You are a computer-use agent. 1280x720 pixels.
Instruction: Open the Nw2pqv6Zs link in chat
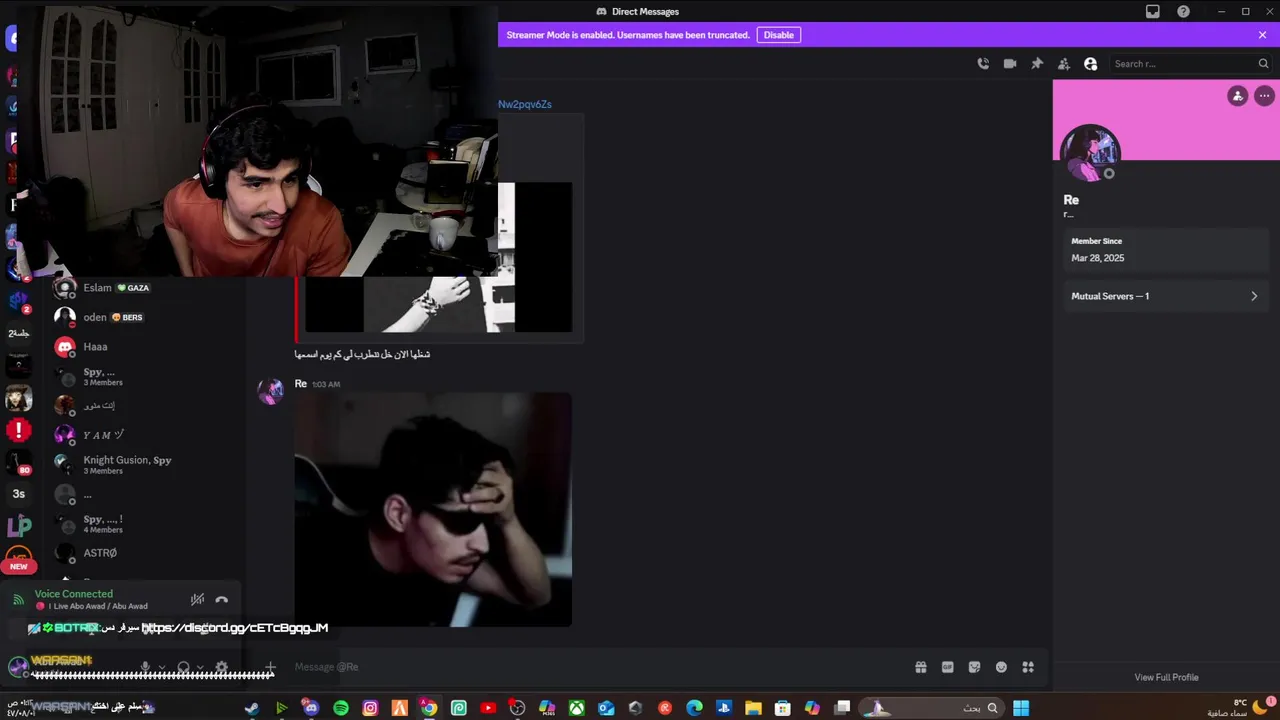click(x=525, y=104)
